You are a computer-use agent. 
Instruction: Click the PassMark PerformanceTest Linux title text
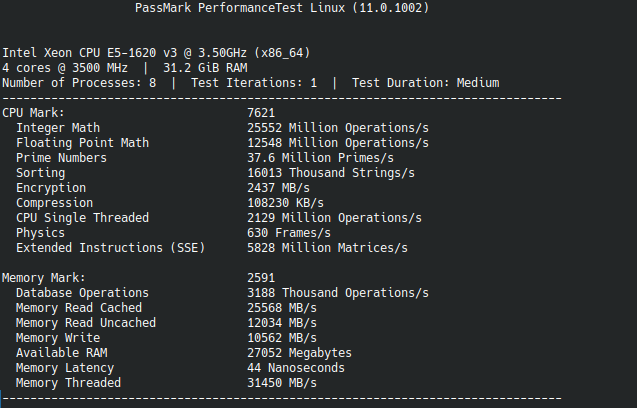tap(282, 8)
